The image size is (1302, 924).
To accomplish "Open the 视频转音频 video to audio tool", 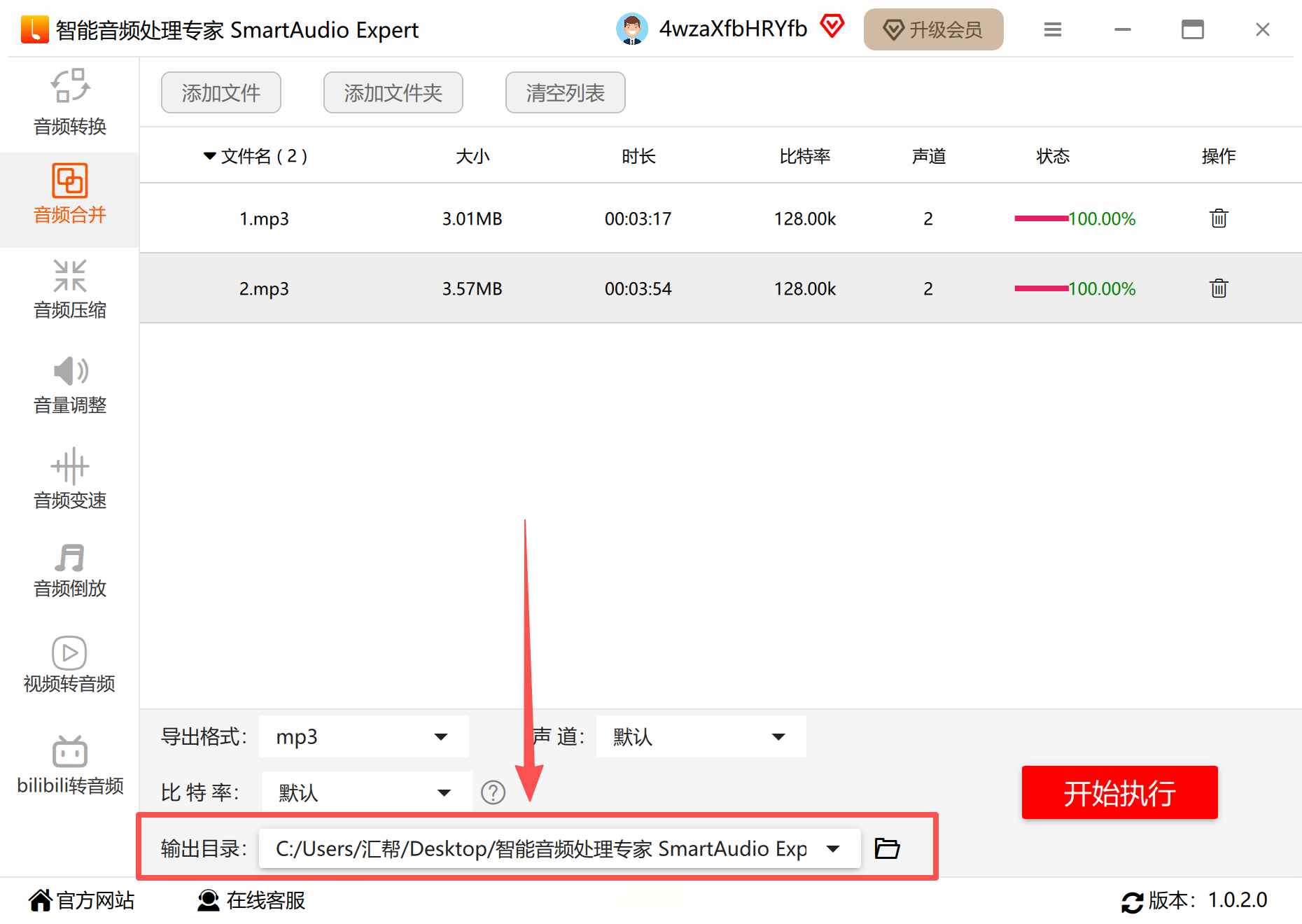I will [70, 665].
